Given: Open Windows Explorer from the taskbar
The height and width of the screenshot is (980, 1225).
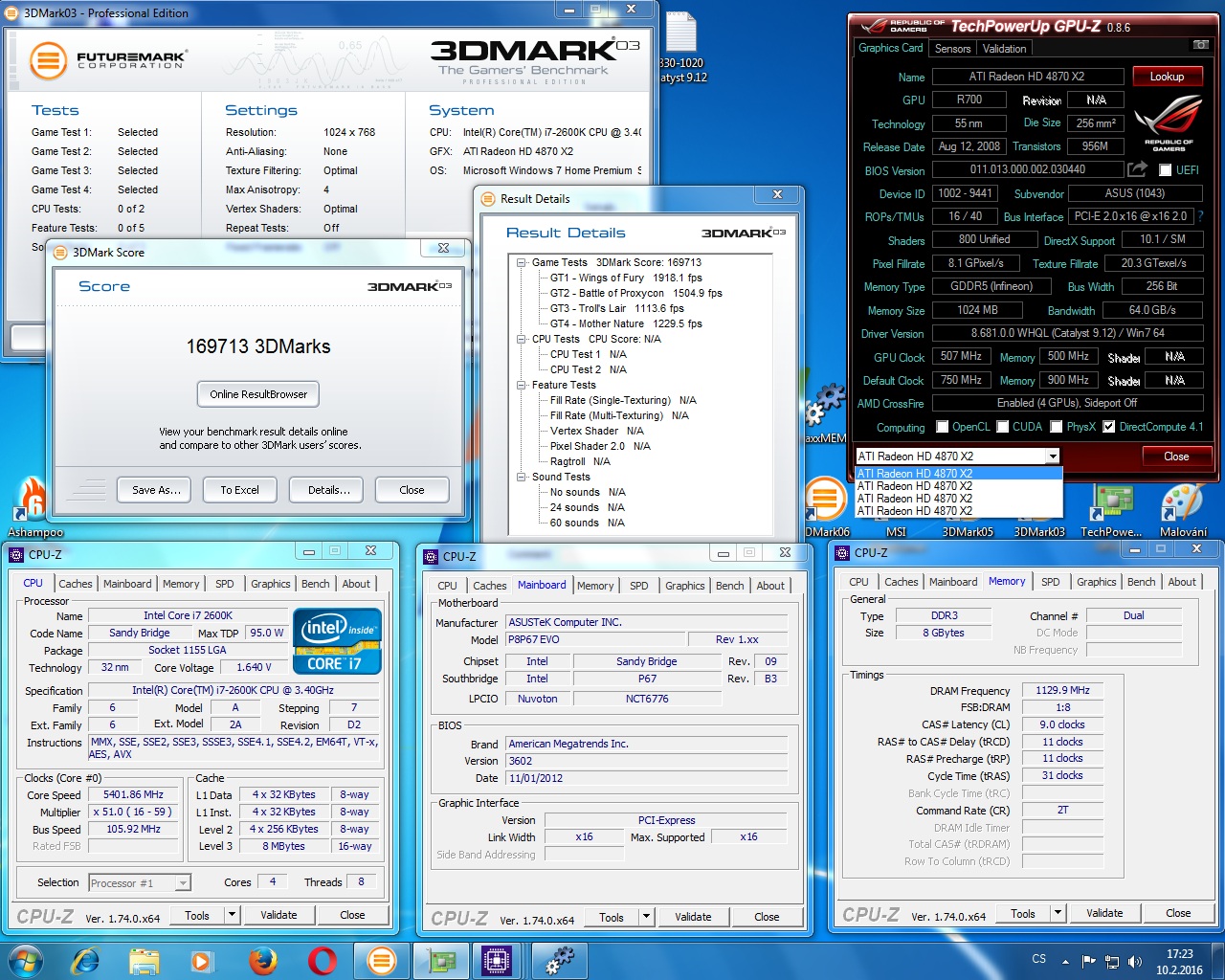Looking at the screenshot, I should [x=145, y=960].
